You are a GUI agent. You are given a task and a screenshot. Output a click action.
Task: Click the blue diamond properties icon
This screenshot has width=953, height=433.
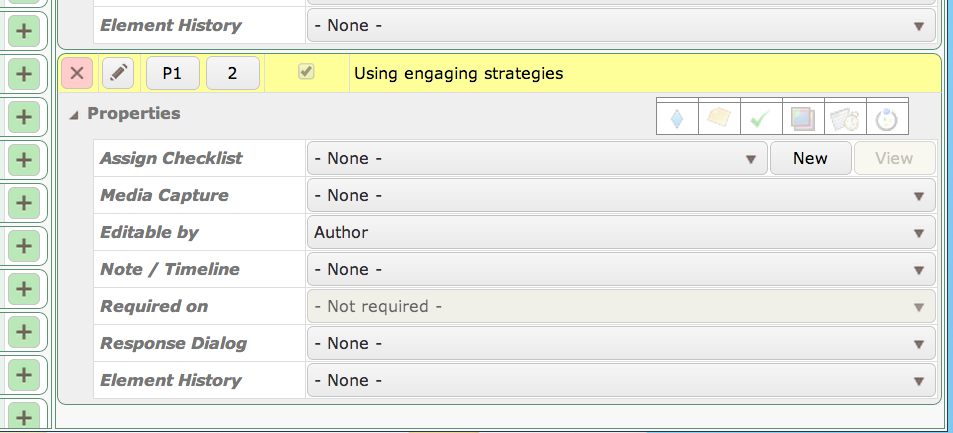pos(677,119)
